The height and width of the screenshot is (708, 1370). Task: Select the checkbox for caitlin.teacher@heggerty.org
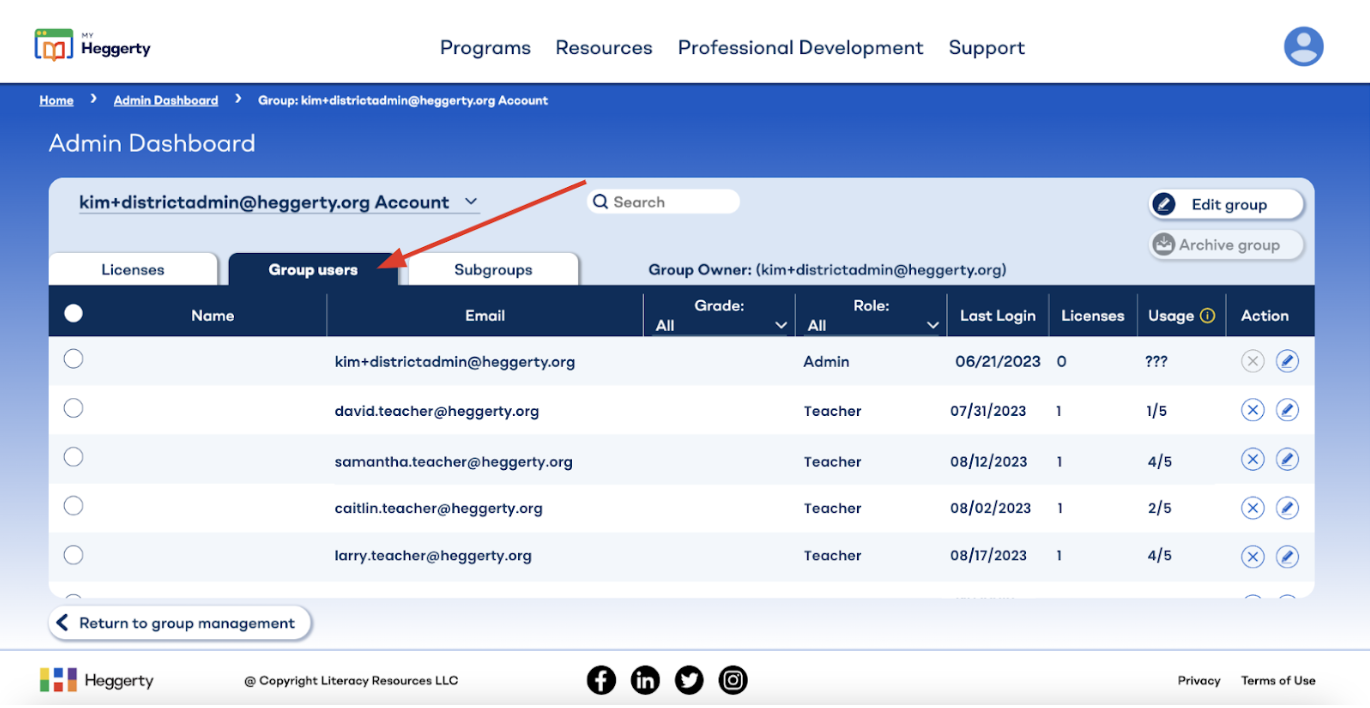[x=73, y=506]
